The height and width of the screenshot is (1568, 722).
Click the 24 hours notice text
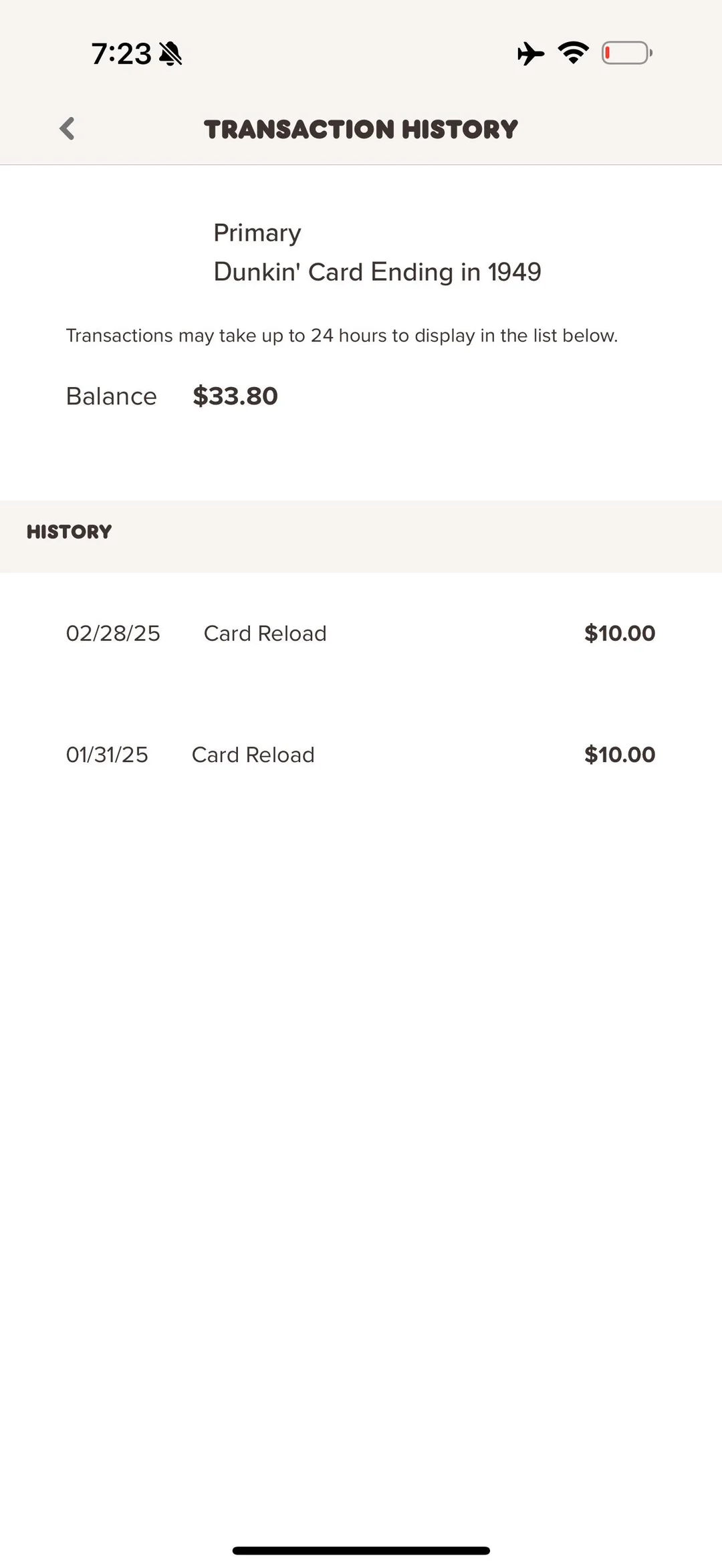tap(342, 336)
